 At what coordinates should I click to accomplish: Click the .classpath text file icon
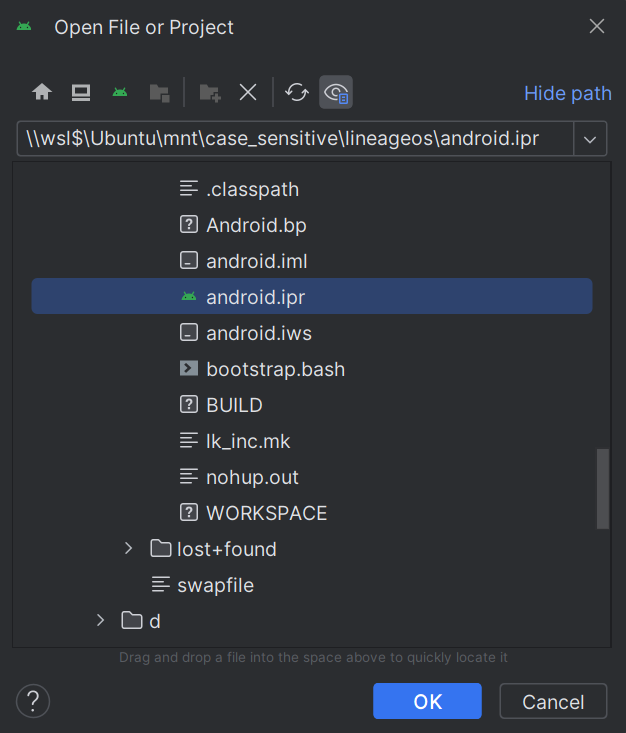tap(189, 189)
